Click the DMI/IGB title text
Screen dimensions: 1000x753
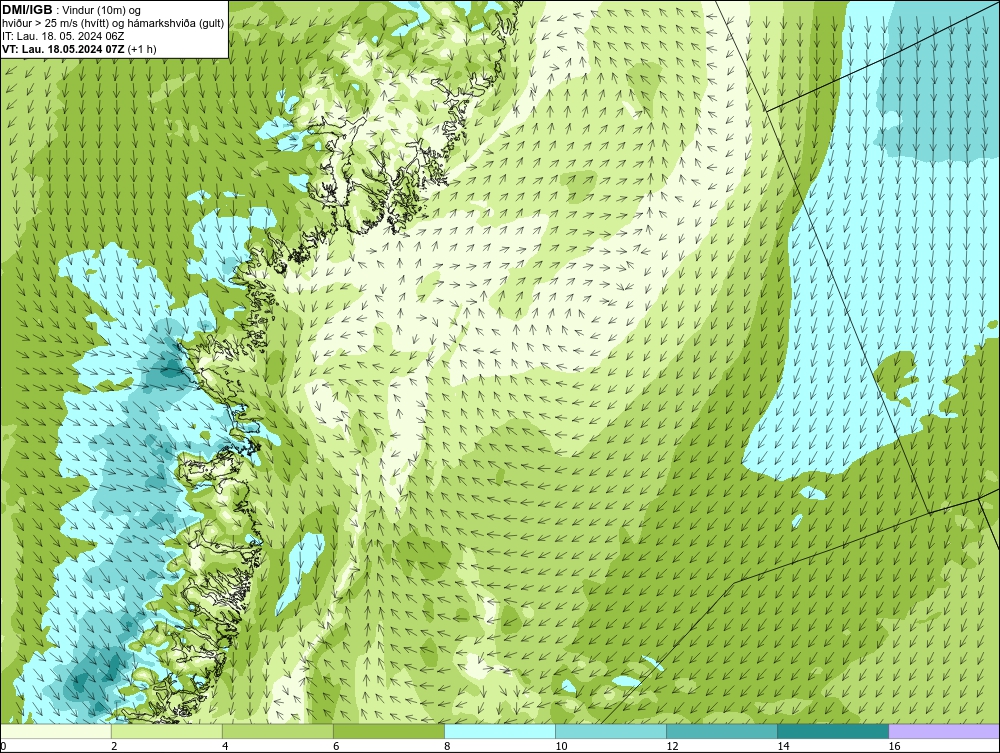point(27,10)
